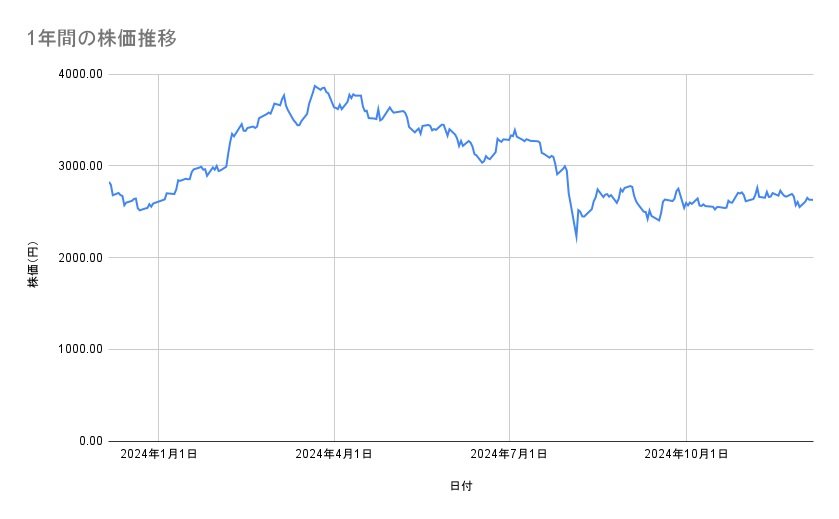The height and width of the screenshot is (519, 839).
Task: Click the 2000.00 y-axis label
Action: tap(78, 258)
